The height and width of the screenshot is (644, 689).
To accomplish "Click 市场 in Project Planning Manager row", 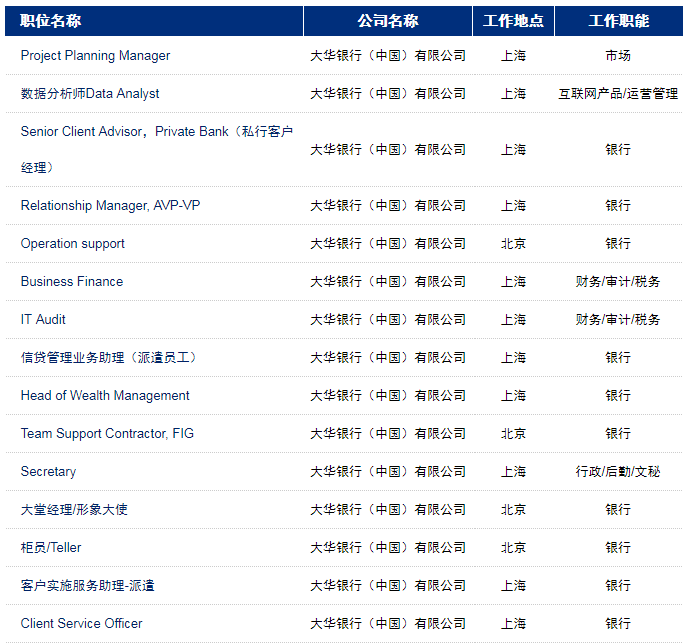I will click(618, 56).
